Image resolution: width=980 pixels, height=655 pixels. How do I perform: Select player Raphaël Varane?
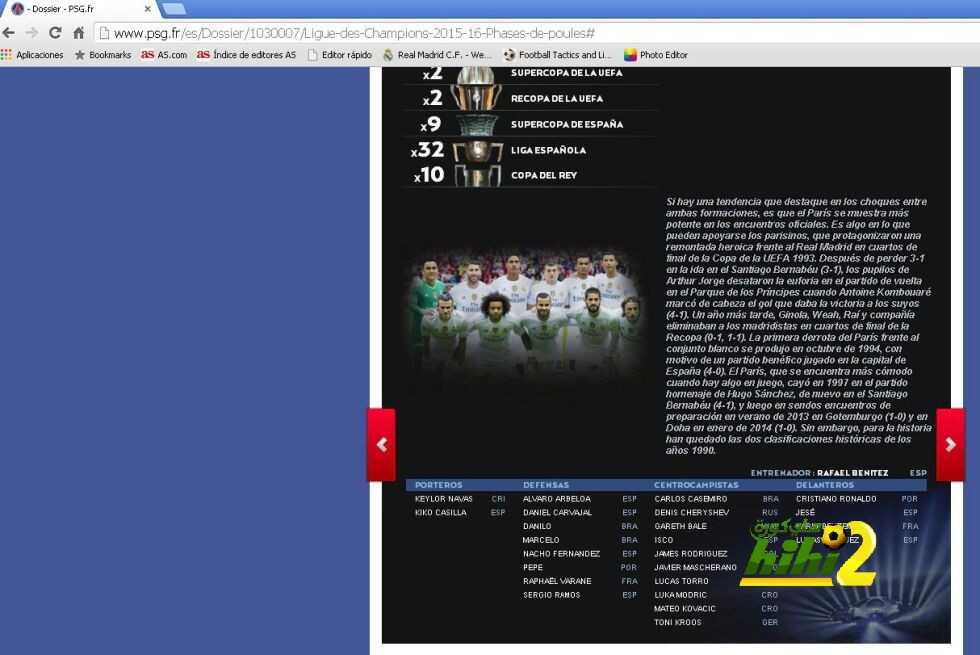(x=558, y=581)
